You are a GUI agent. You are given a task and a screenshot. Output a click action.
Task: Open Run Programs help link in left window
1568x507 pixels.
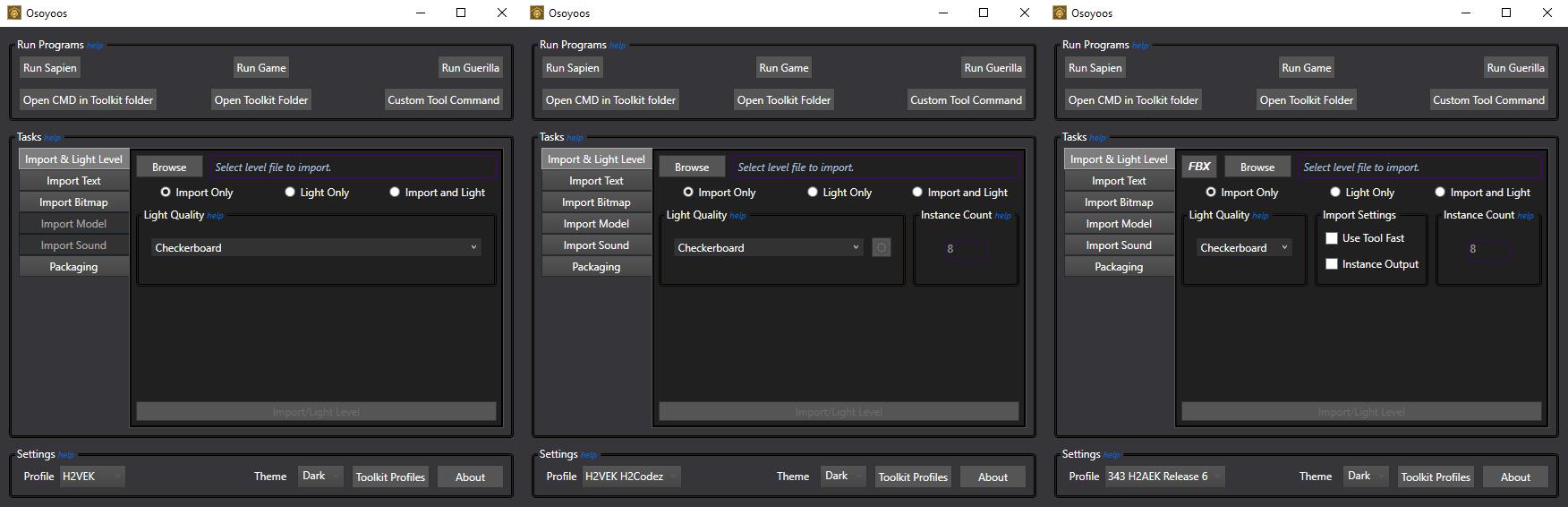pos(95,46)
